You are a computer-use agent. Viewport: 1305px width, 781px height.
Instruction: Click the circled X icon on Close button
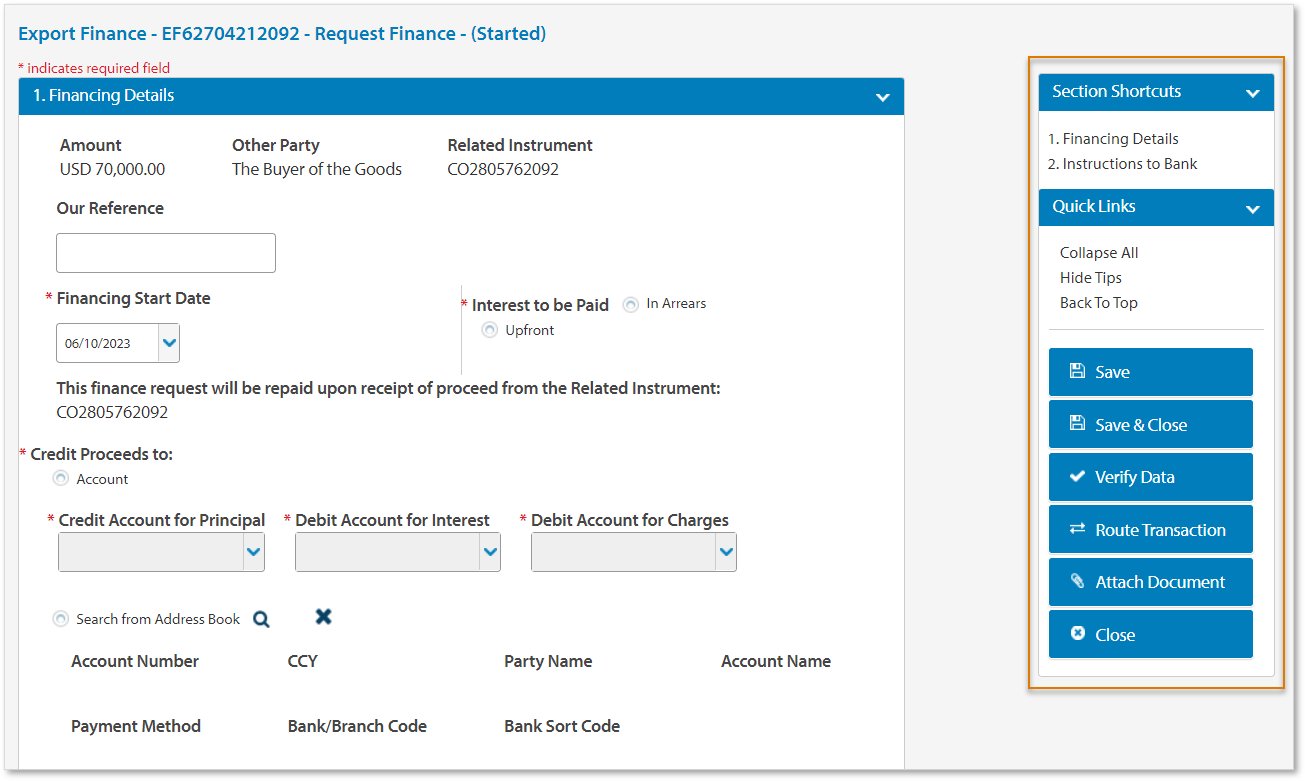click(x=1077, y=634)
